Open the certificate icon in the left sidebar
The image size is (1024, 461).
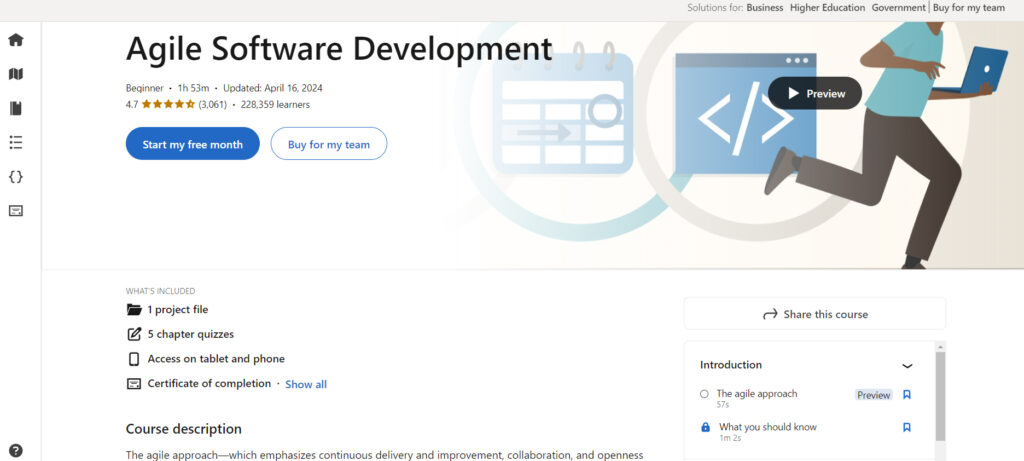[15, 211]
